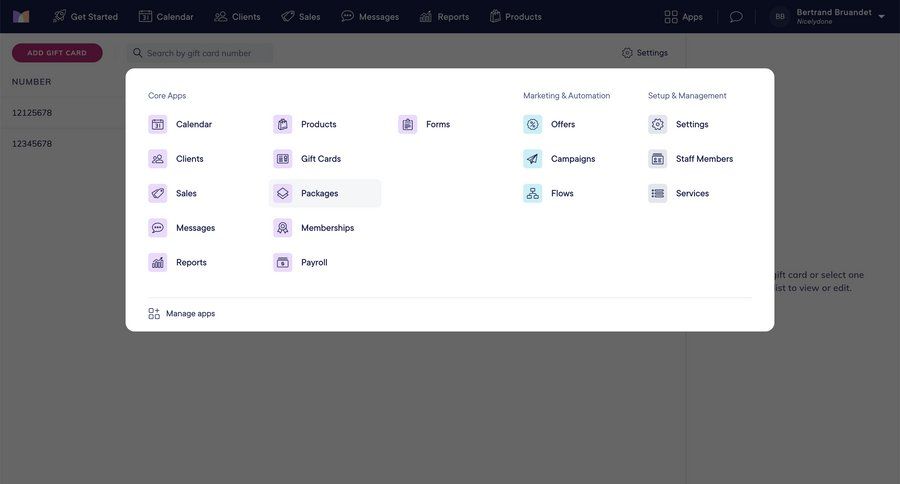Image resolution: width=900 pixels, height=484 pixels.
Task: Open Reports in the top navigation
Action: coord(444,17)
